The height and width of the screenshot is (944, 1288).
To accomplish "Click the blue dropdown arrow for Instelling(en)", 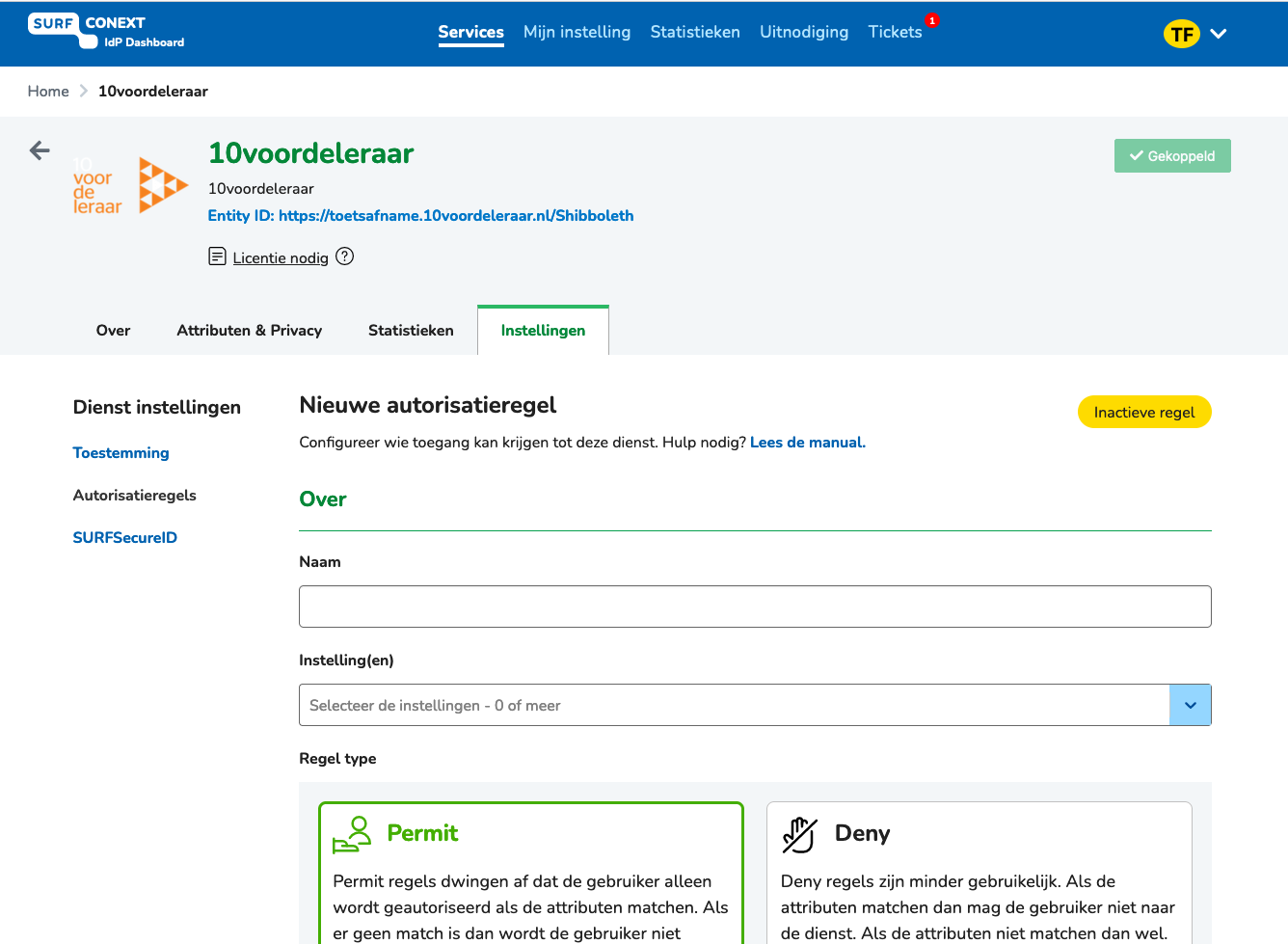I will click(1191, 705).
